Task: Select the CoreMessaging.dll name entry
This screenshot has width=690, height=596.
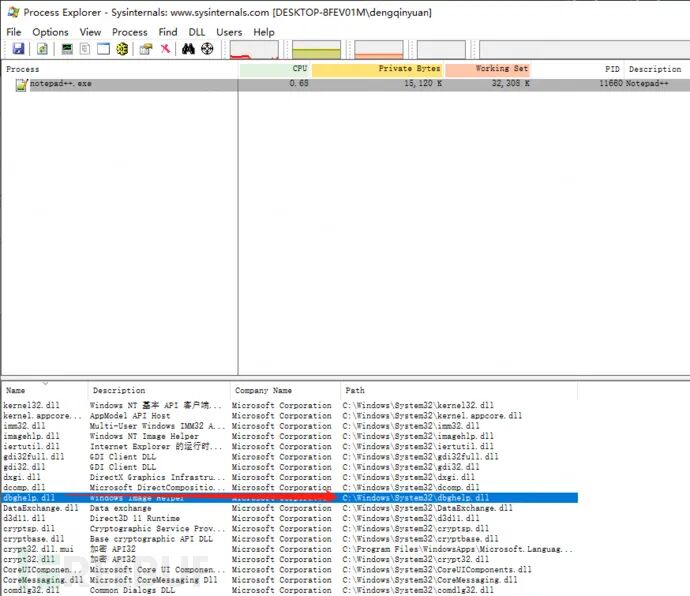Action: [43, 580]
